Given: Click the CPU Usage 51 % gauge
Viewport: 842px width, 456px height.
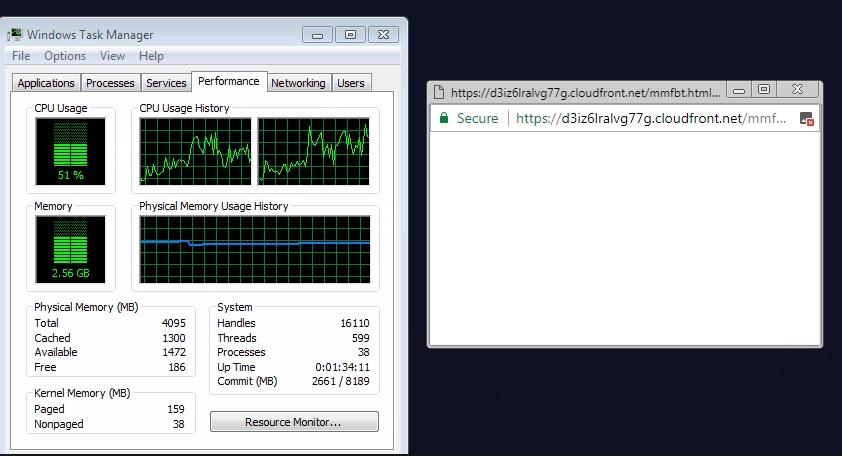Looking at the screenshot, I should (x=70, y=151).
